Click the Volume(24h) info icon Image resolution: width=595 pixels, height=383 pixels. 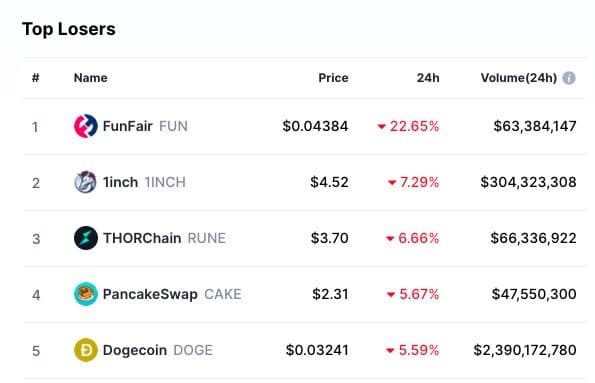pos(568,78)
